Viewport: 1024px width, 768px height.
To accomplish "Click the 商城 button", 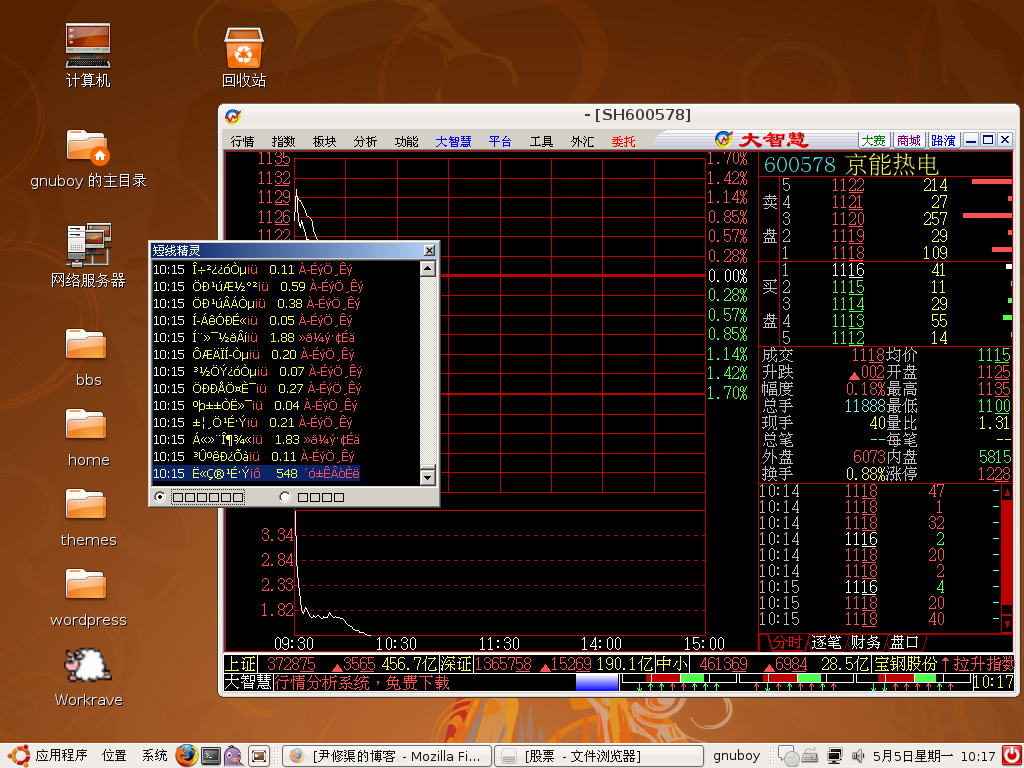I will 909,140.
